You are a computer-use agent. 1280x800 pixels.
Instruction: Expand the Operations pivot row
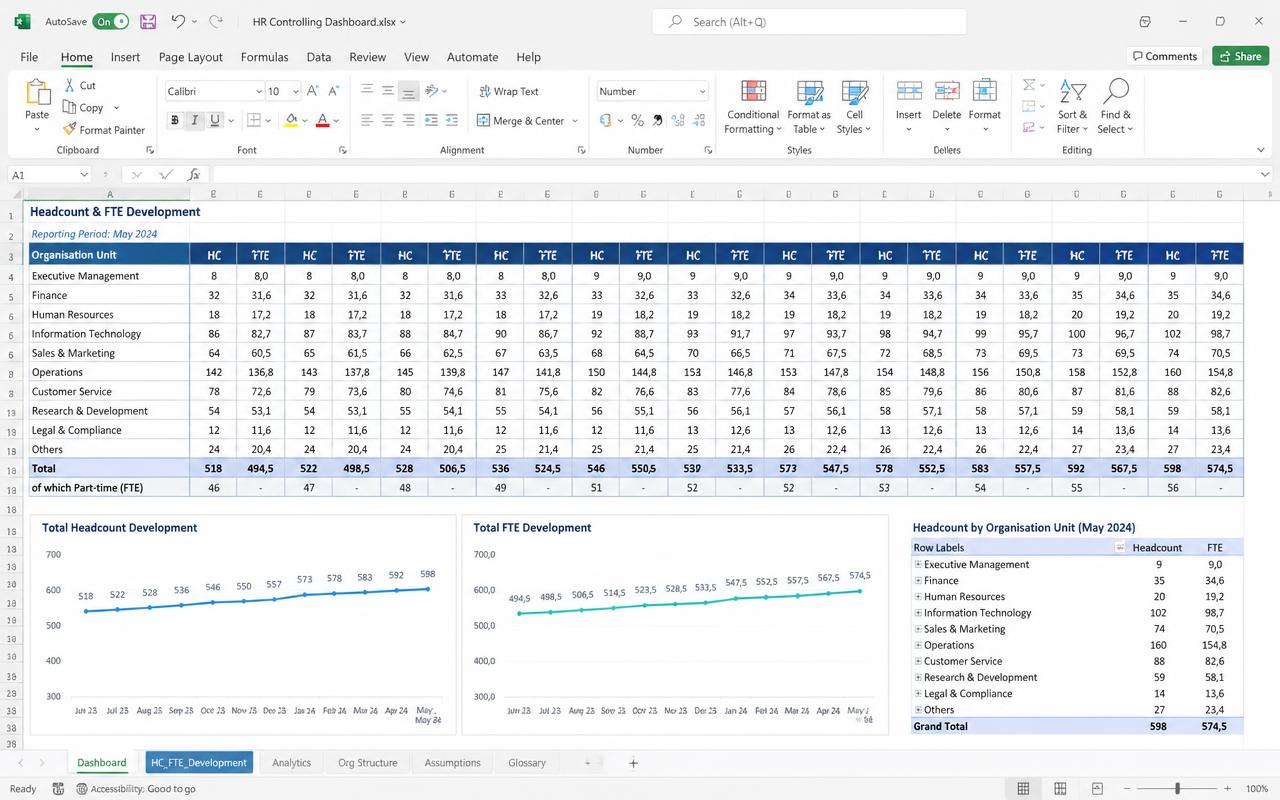click(918, 645)
